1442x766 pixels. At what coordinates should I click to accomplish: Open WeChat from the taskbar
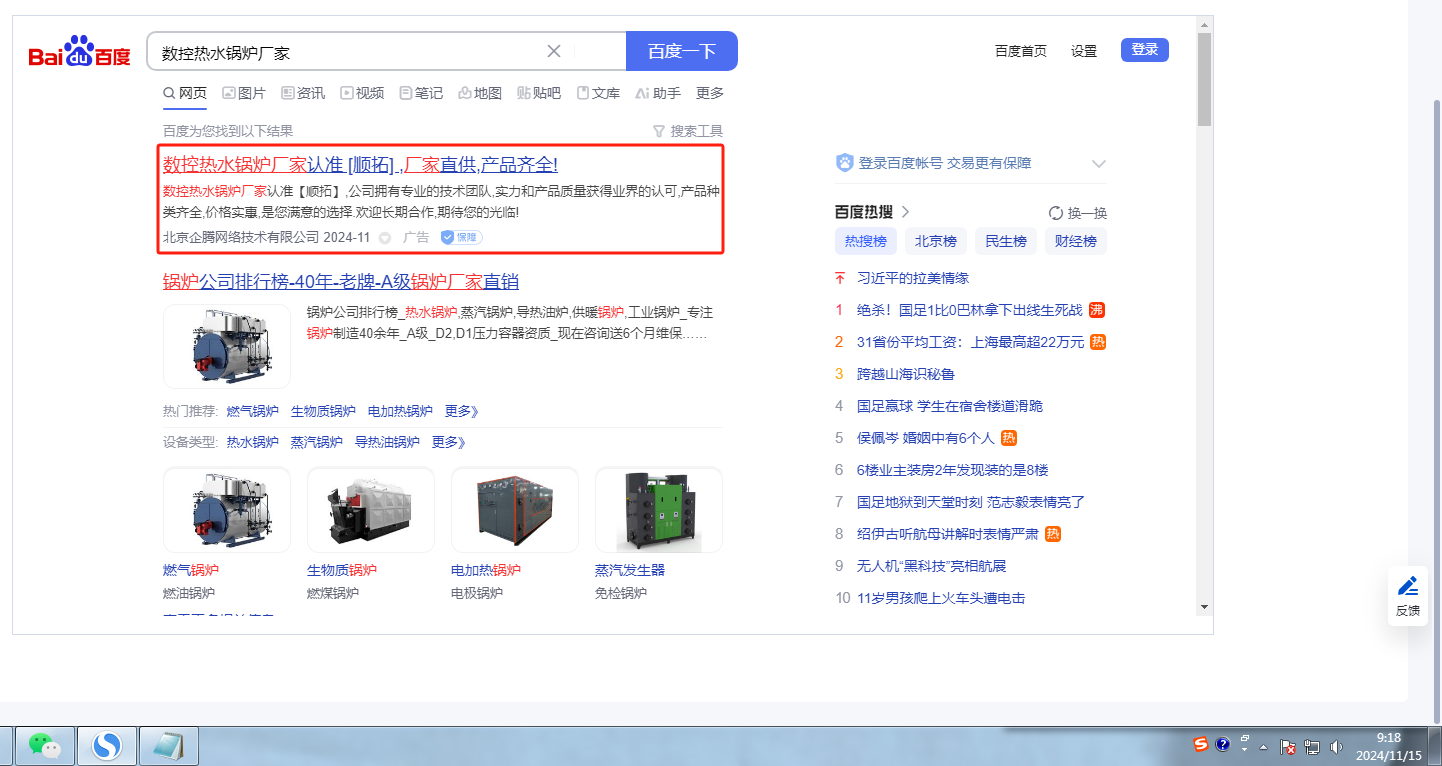tap(44, 745)
